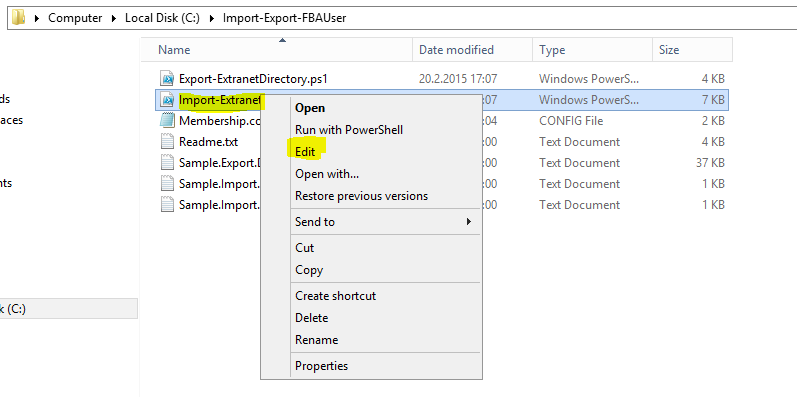Click Import-Export-FBAUser breadcrumb segment
This screenshot has height=397, width=797.
285,18
